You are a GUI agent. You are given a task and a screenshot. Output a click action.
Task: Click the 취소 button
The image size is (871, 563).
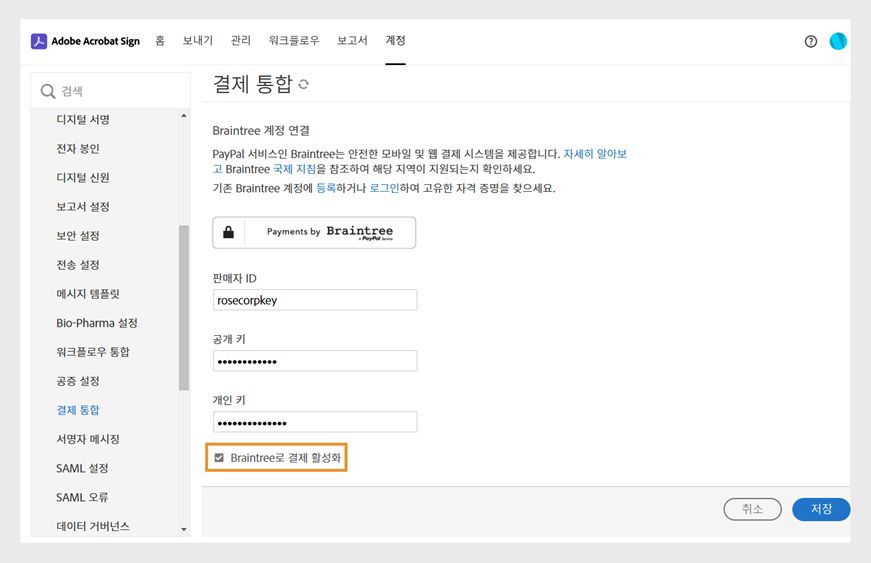752,509
